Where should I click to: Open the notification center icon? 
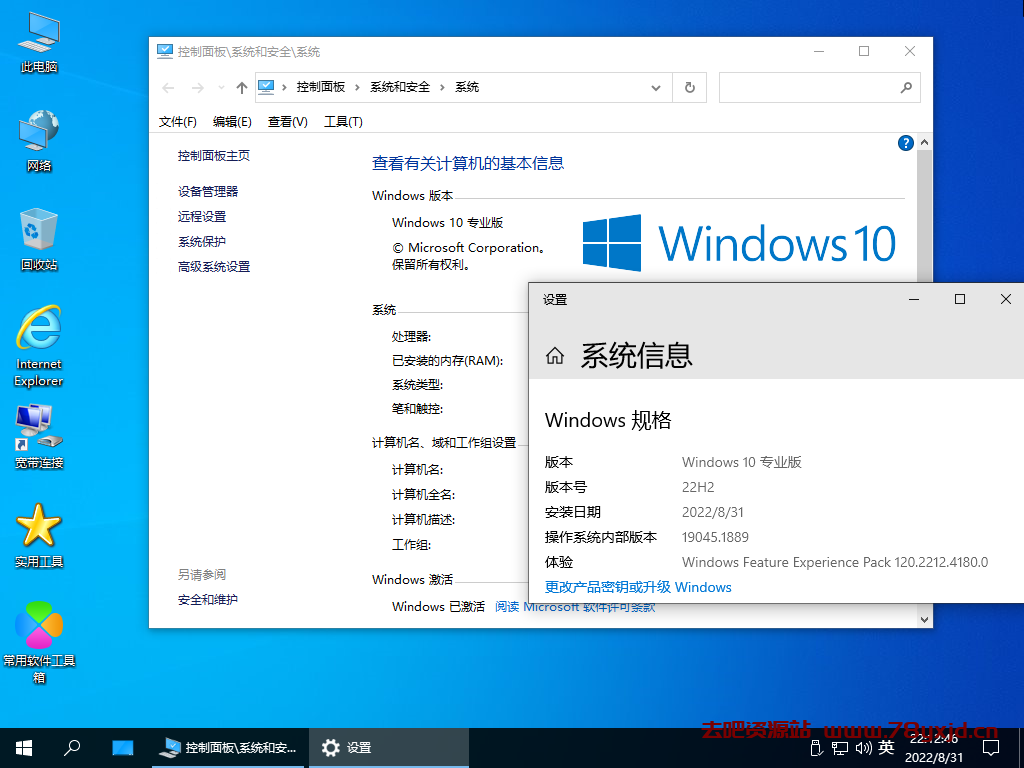991,748
